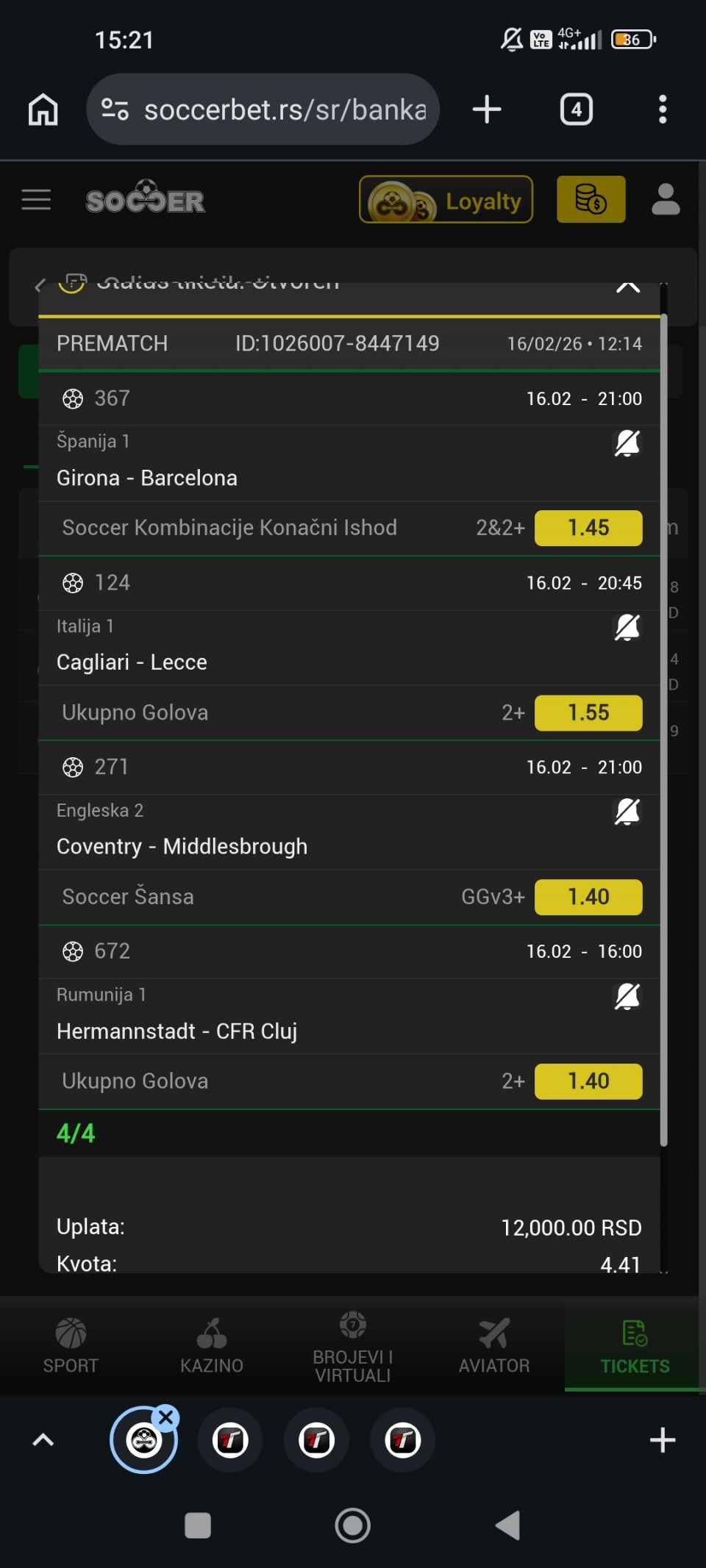706x1568 pixels.
Task: Open the browser tab switcher showing 4
Action: pyautogui.click(x=576, y=110)
